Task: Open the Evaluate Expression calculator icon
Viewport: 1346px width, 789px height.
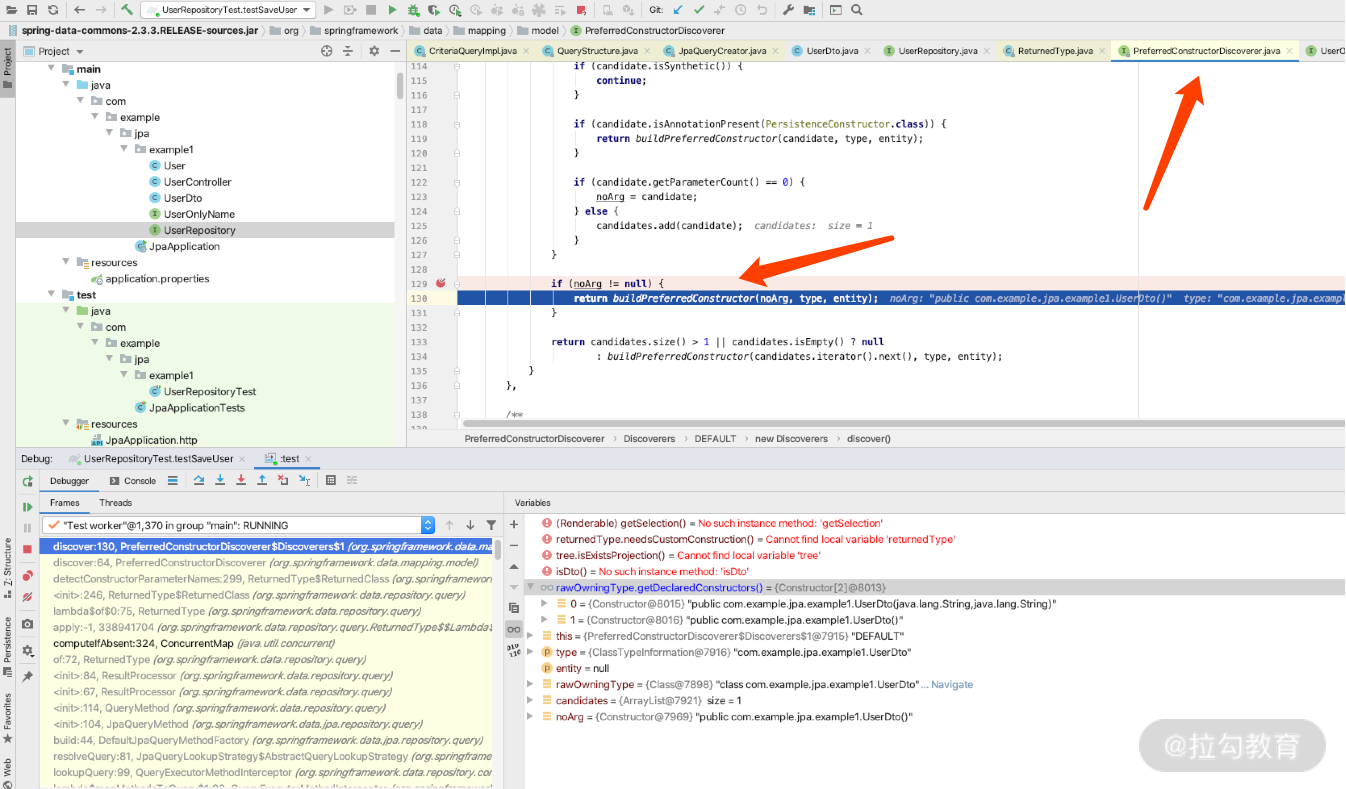Action: [x=331, y=481]
